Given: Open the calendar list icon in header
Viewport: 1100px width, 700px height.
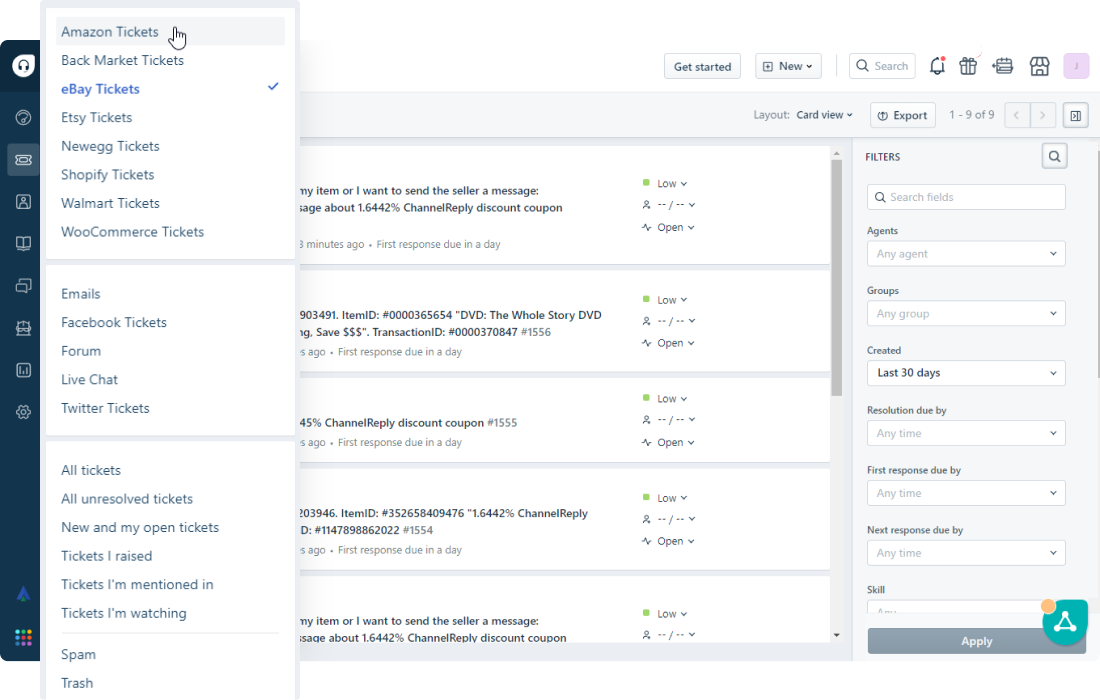Looking at the screenshot, I should click(x=1002, y=66).
